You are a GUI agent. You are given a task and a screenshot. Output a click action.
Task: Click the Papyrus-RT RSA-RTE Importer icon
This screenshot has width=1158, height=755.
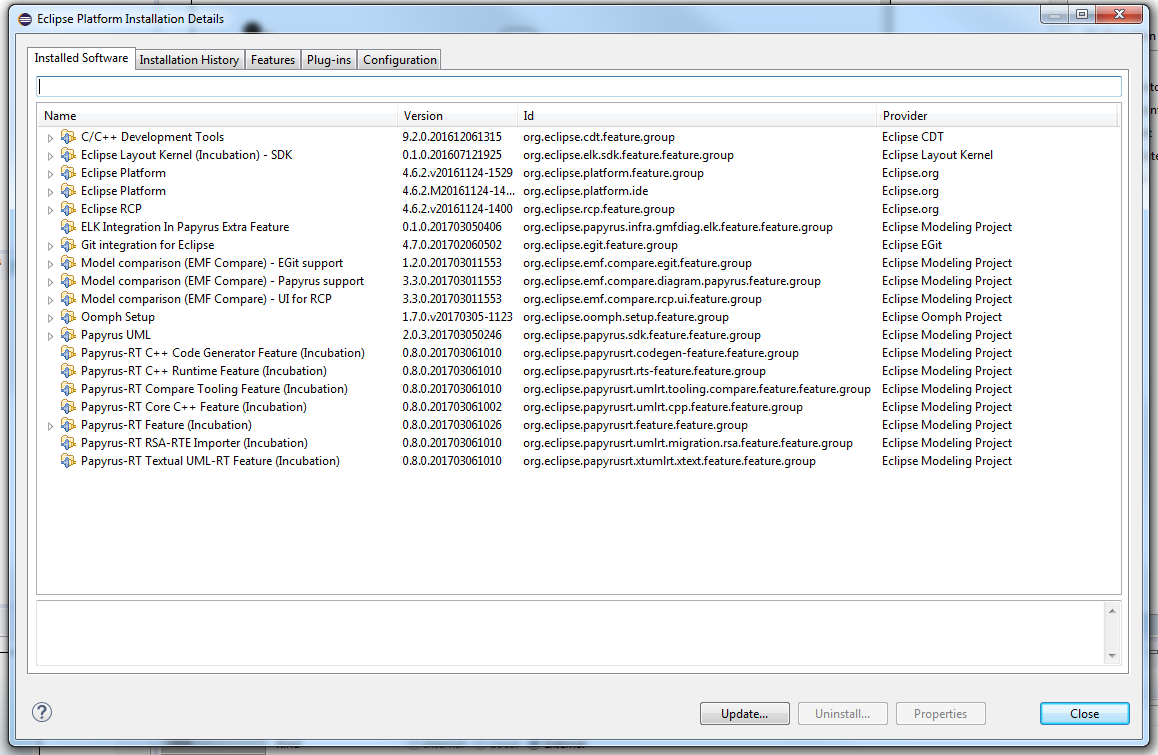[x=68, y=443]
